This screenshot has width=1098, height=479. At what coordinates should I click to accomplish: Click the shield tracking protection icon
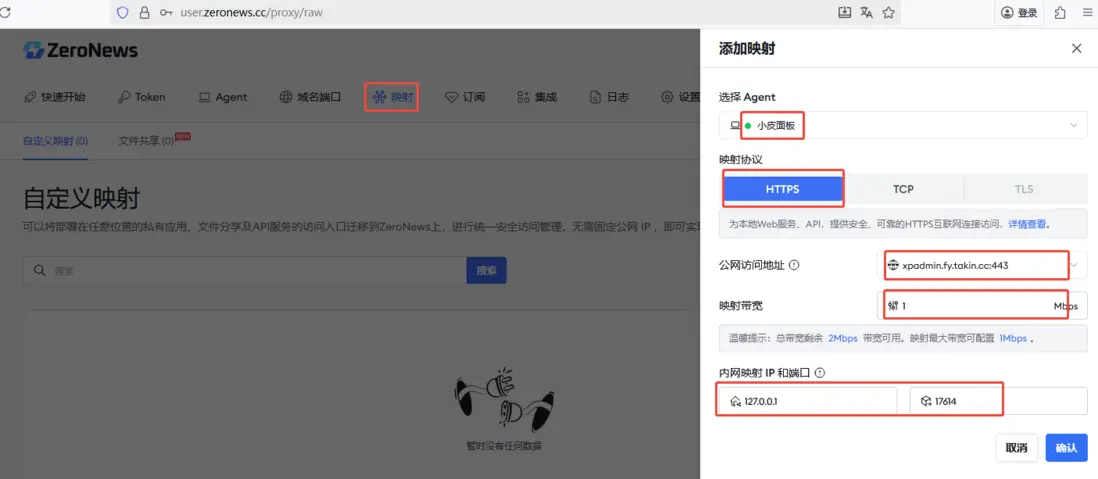point(123,12)
